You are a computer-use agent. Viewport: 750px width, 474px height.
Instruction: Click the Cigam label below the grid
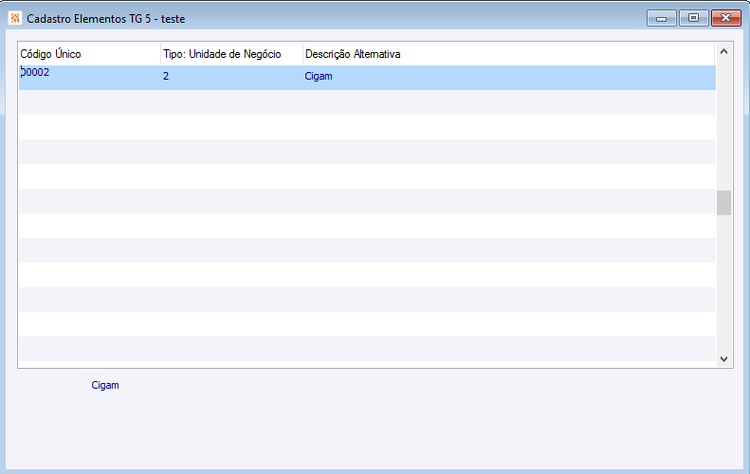(x=105, y=386)
